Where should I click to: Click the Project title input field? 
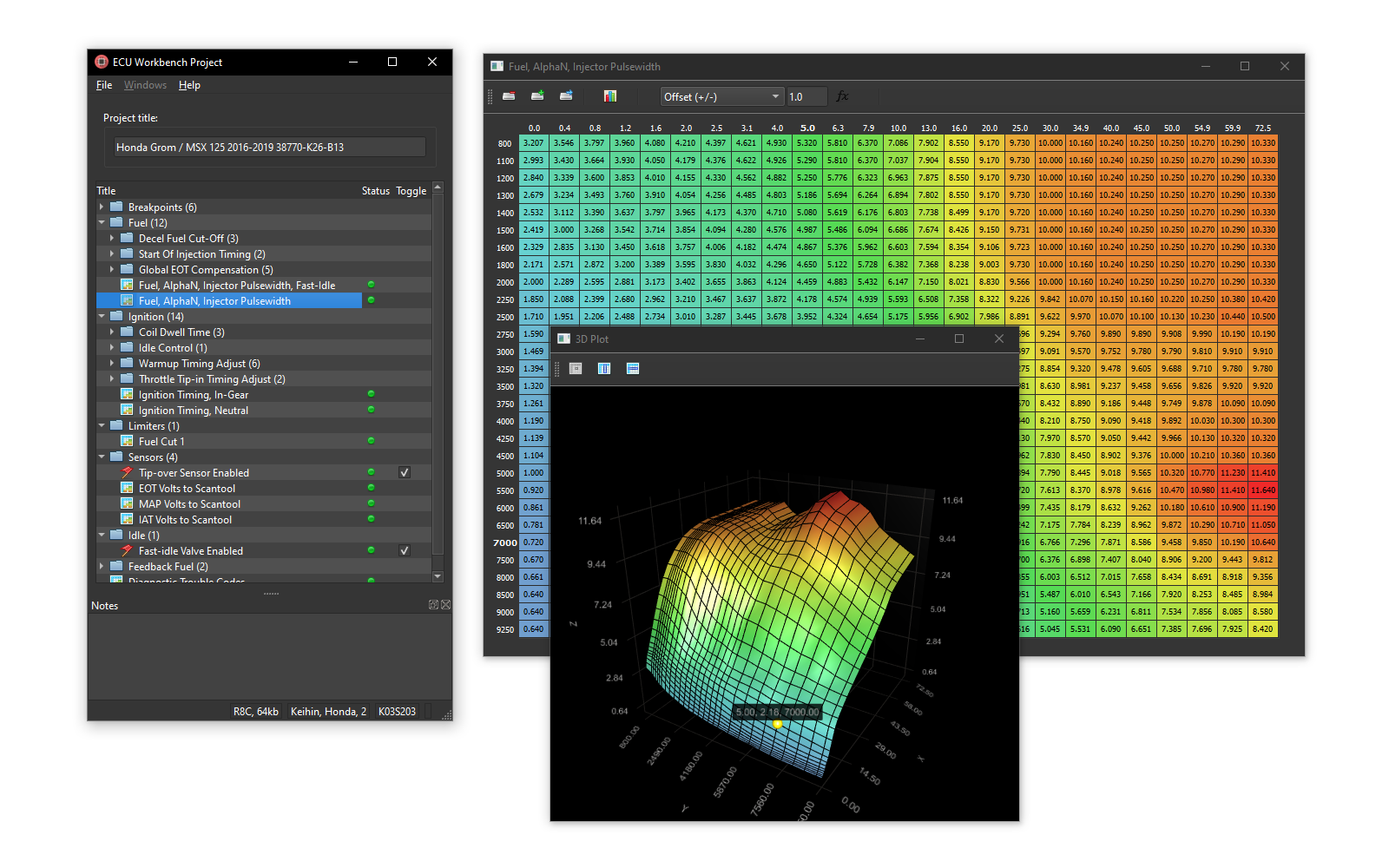click(269, 148)
